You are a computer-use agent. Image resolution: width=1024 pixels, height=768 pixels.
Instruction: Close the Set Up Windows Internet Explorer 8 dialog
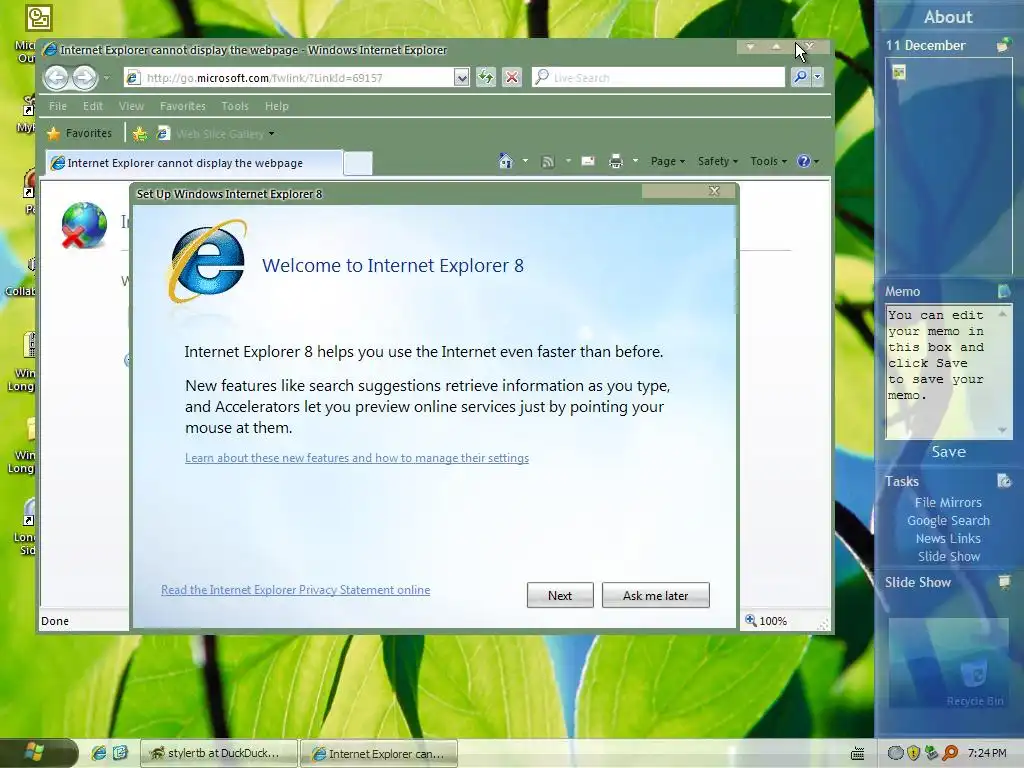tap(714, 191)
